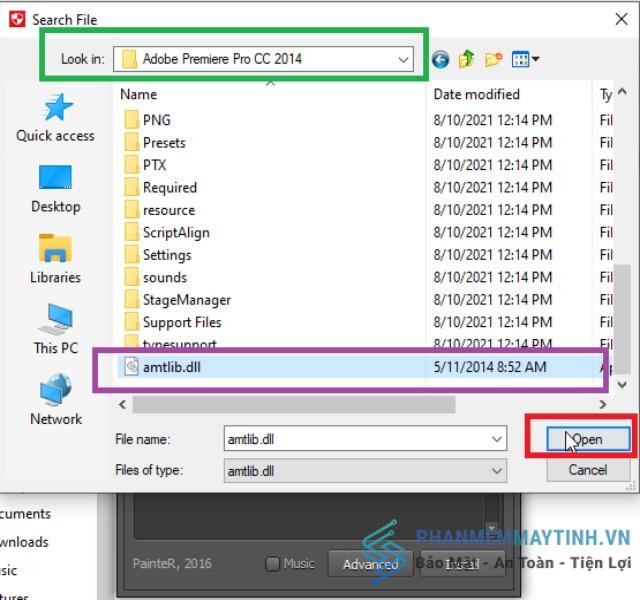Select Desktop in the sidebar

[56, 189]
